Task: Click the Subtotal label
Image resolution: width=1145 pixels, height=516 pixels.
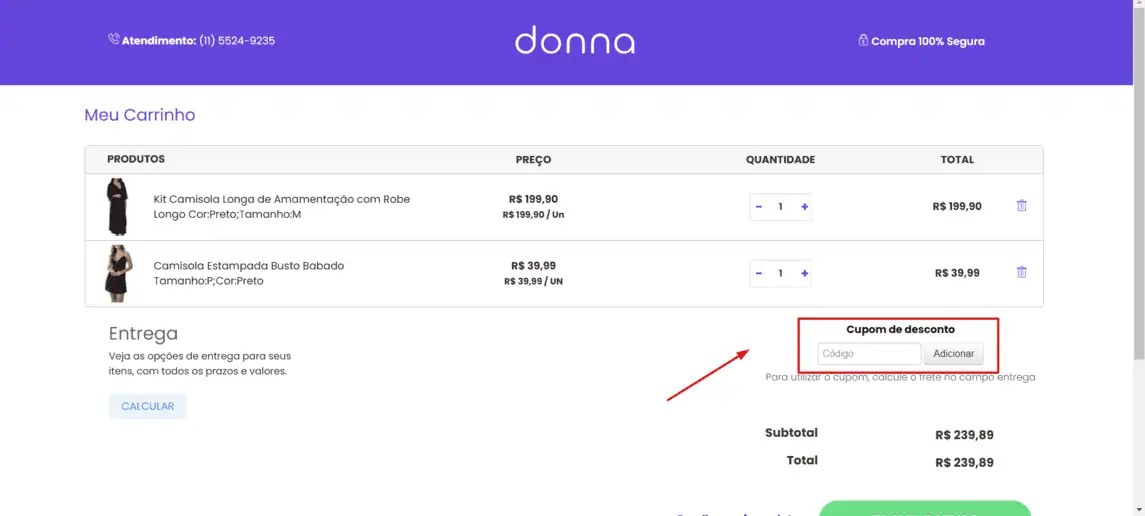Action: (x=791, y=433)
